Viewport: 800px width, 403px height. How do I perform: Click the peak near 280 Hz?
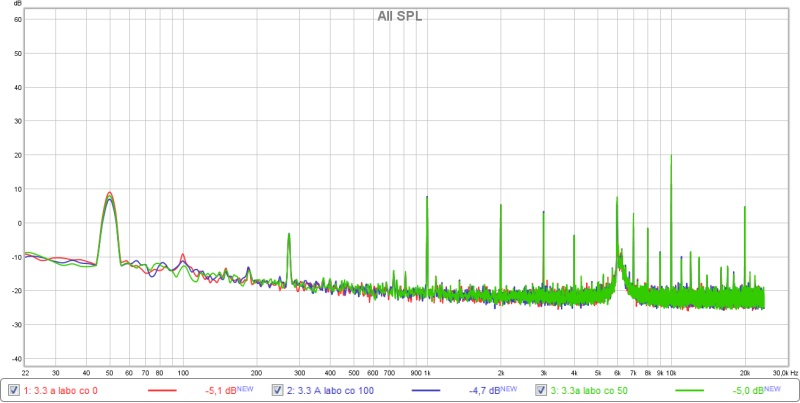point(289,235)
